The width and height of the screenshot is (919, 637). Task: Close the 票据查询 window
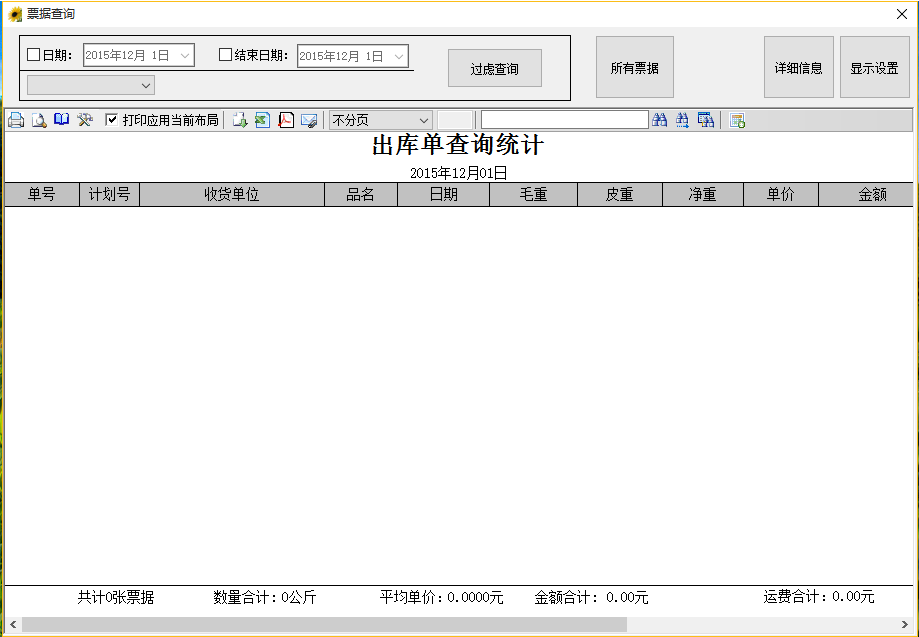click(x=902, y=14)
